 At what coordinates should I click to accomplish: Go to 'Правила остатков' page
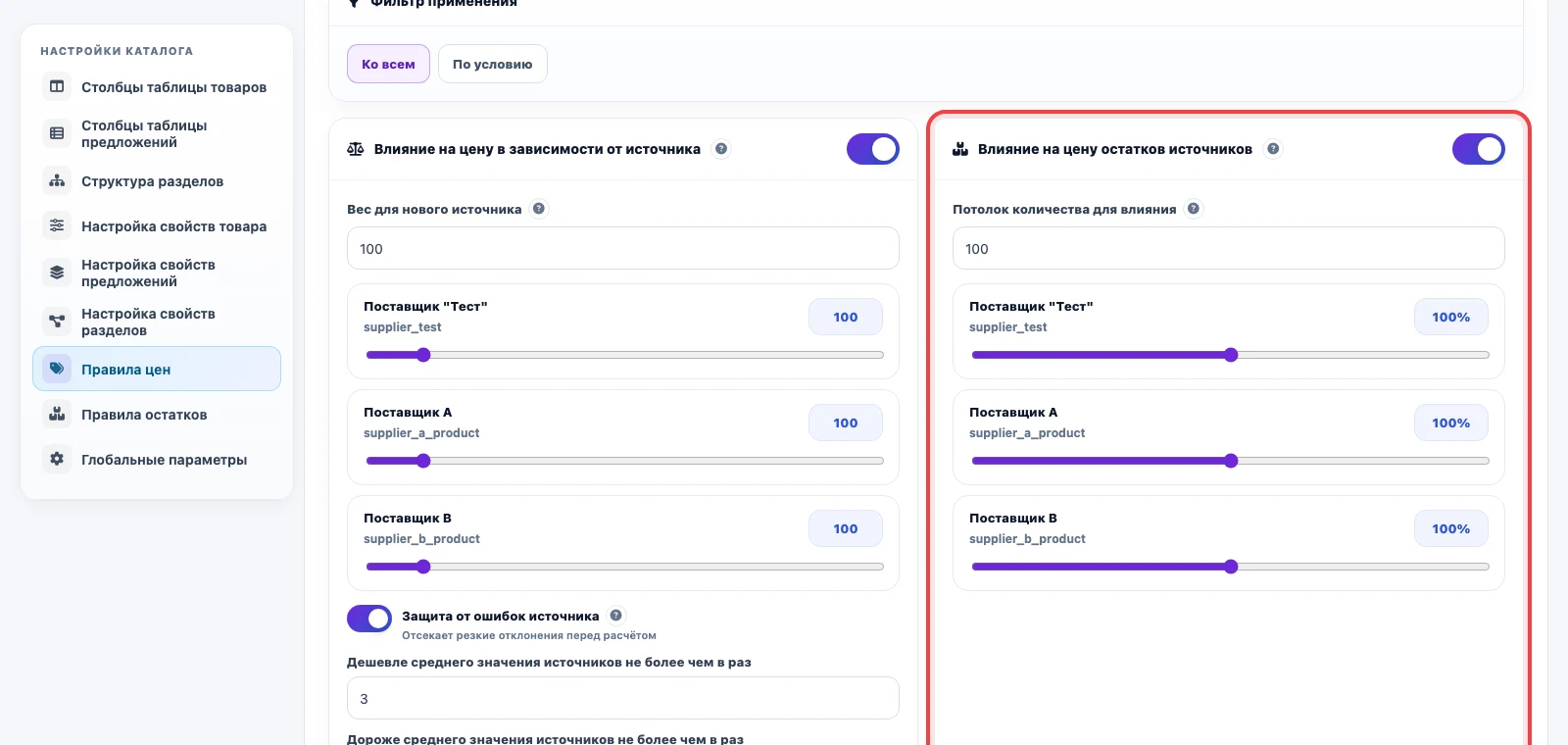[x=157, y=414]
